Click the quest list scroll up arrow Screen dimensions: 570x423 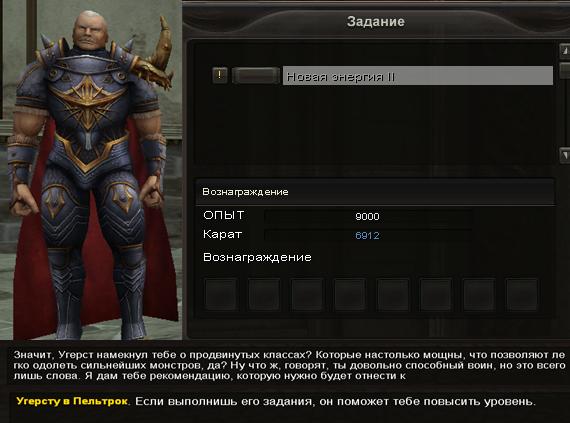565,51
